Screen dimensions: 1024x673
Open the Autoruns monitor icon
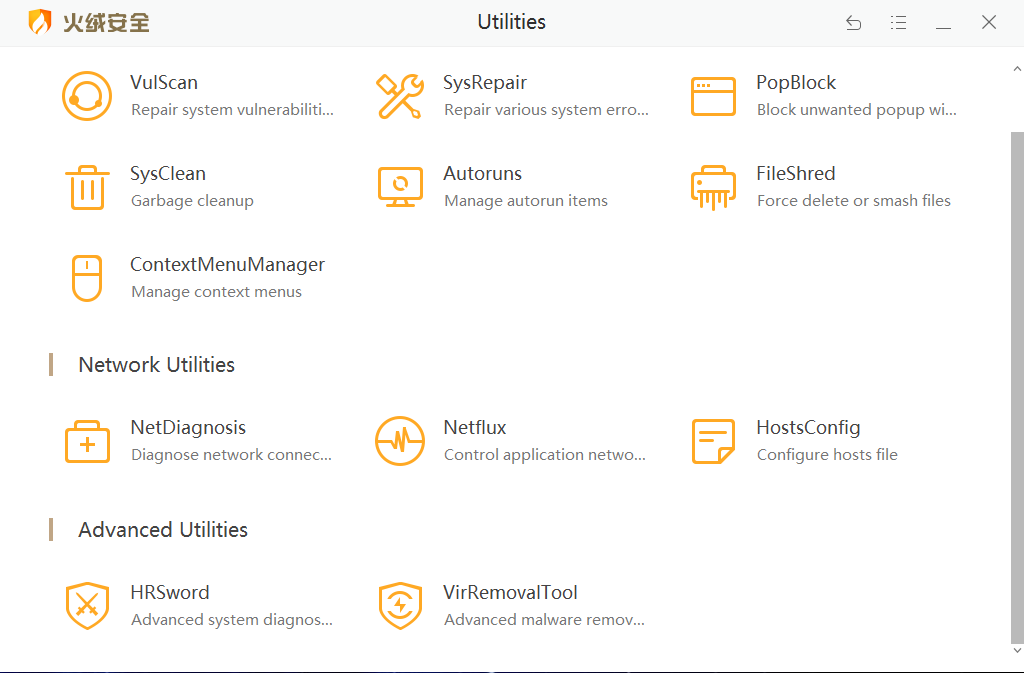(400, 187)
